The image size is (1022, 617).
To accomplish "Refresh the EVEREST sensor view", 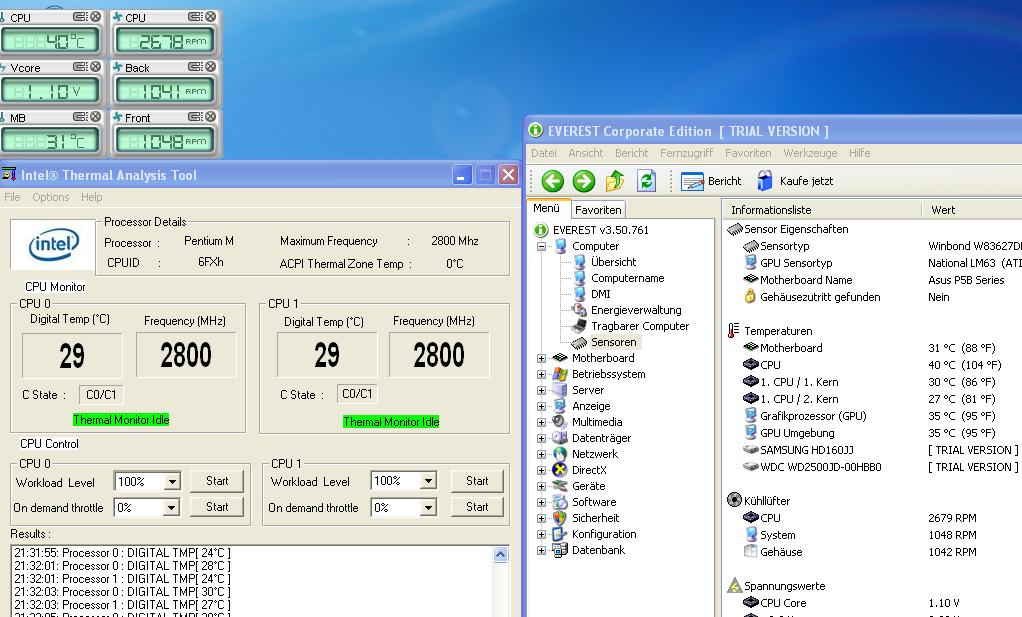I will pyautogui.click(x=646, y=181).
